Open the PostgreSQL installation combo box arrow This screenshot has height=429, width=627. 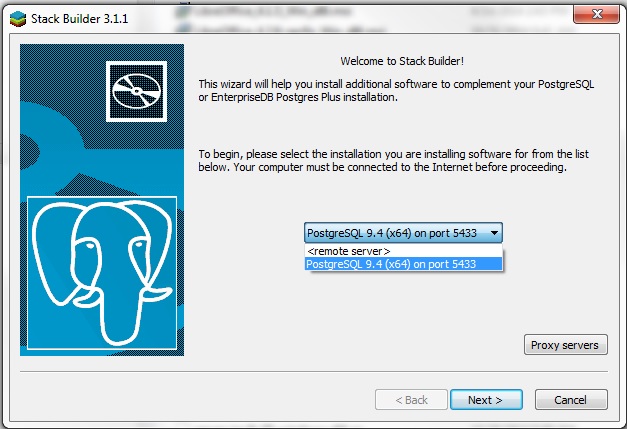pyautogui.click(x=494, y=233)
